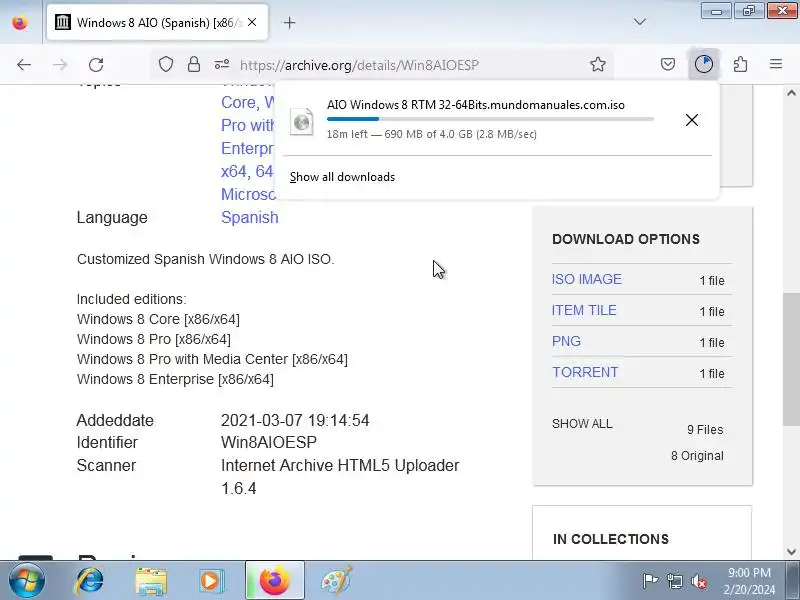Screen dimensions: 800x600
Task: Click the muted volume tray icon
Action: 699,581
